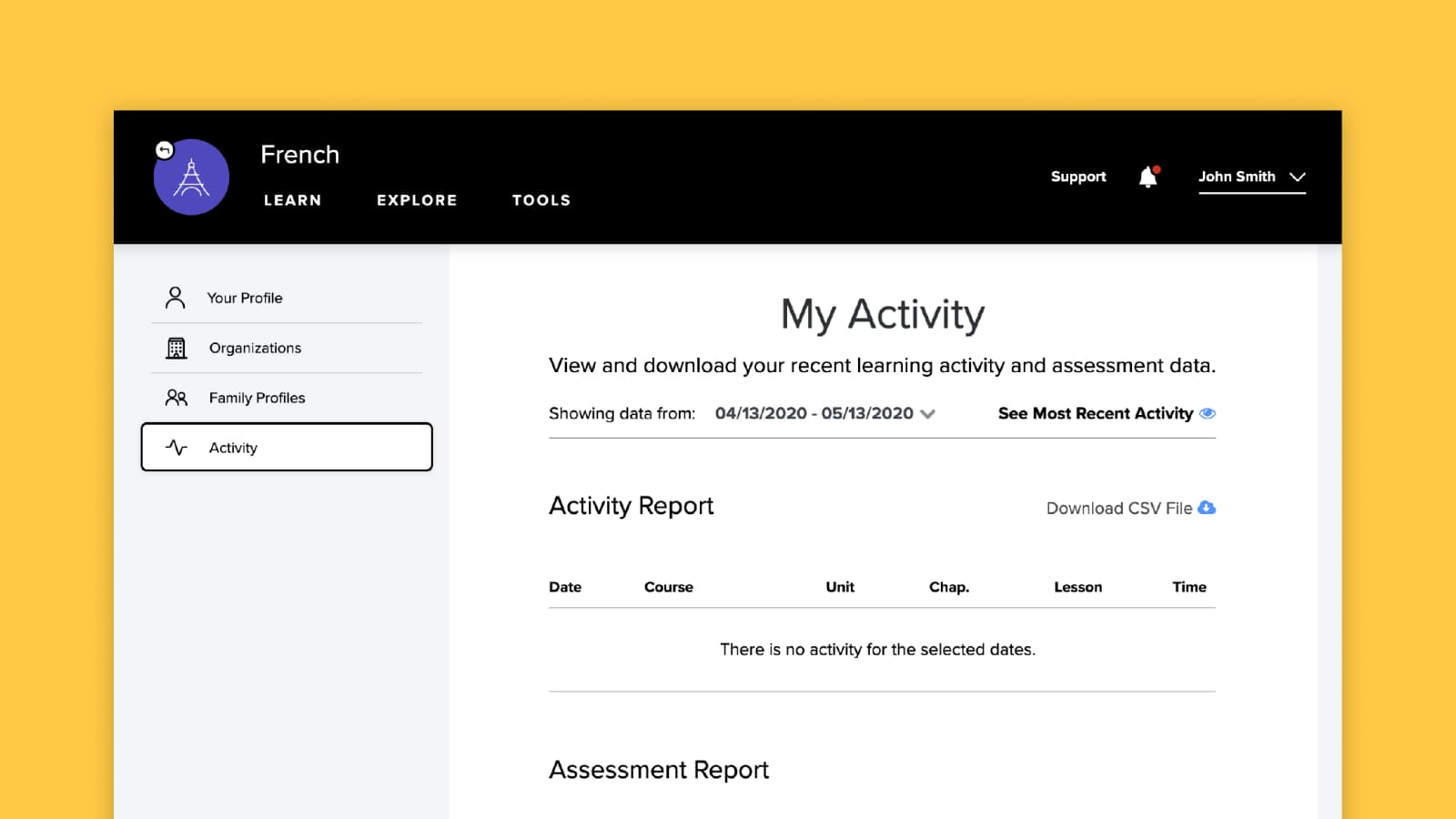Switch to the EXPLORE tab
1456x819 pixels.
[x=417, y=200]
